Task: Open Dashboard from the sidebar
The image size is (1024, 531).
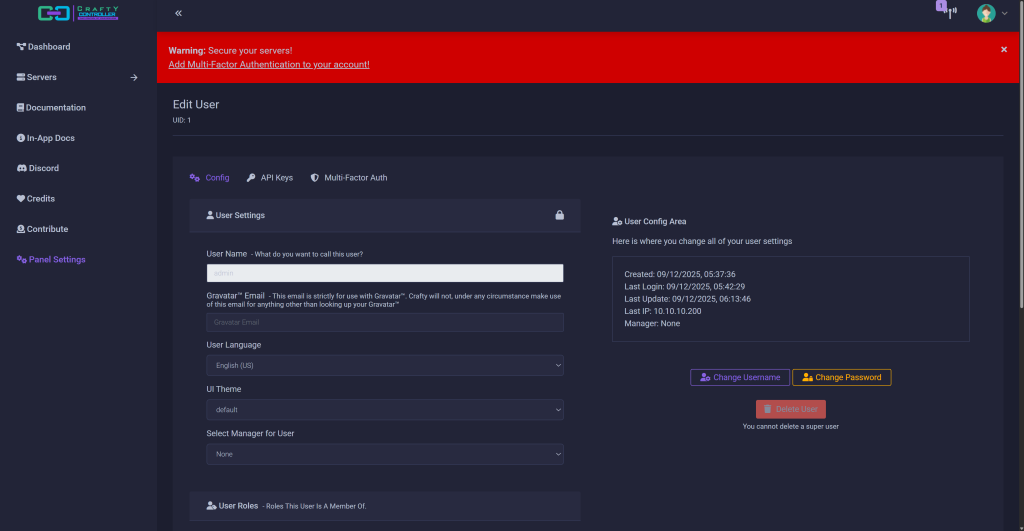Action: [49, 47]
